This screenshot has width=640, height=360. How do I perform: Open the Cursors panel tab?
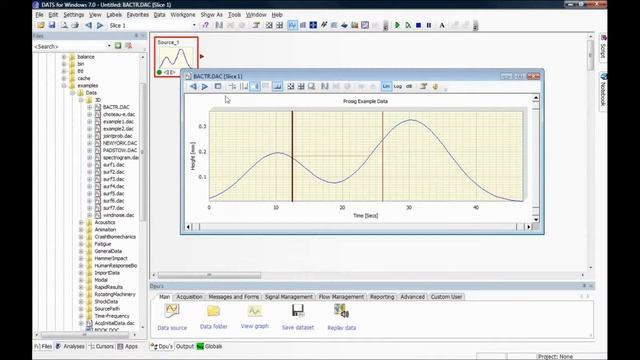coord(101,346)
